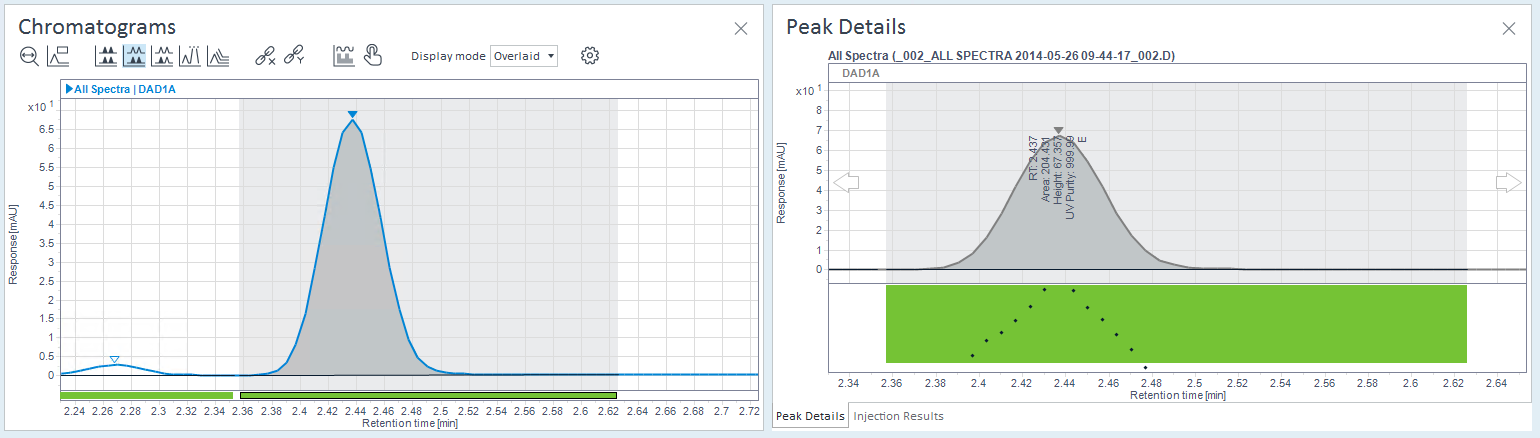The image size is (1540, 438).
Task: Select the first filled-peaks display icon
Action: (x=106, y=56)
